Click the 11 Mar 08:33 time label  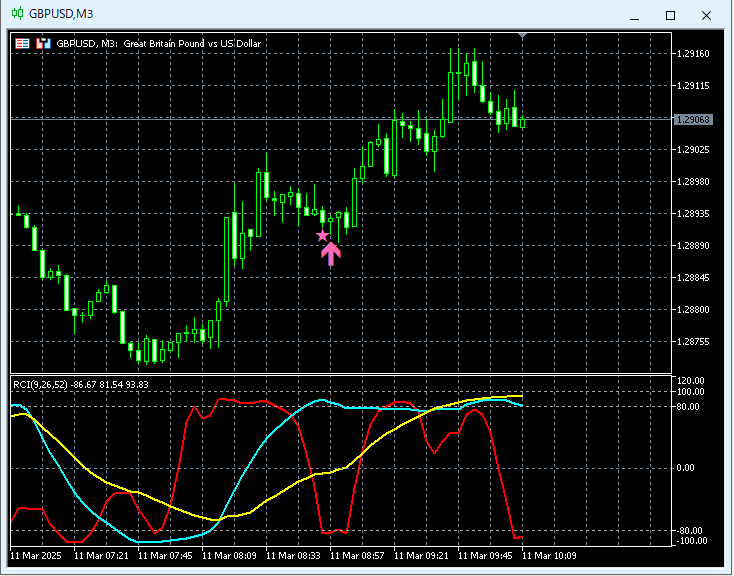293,556
